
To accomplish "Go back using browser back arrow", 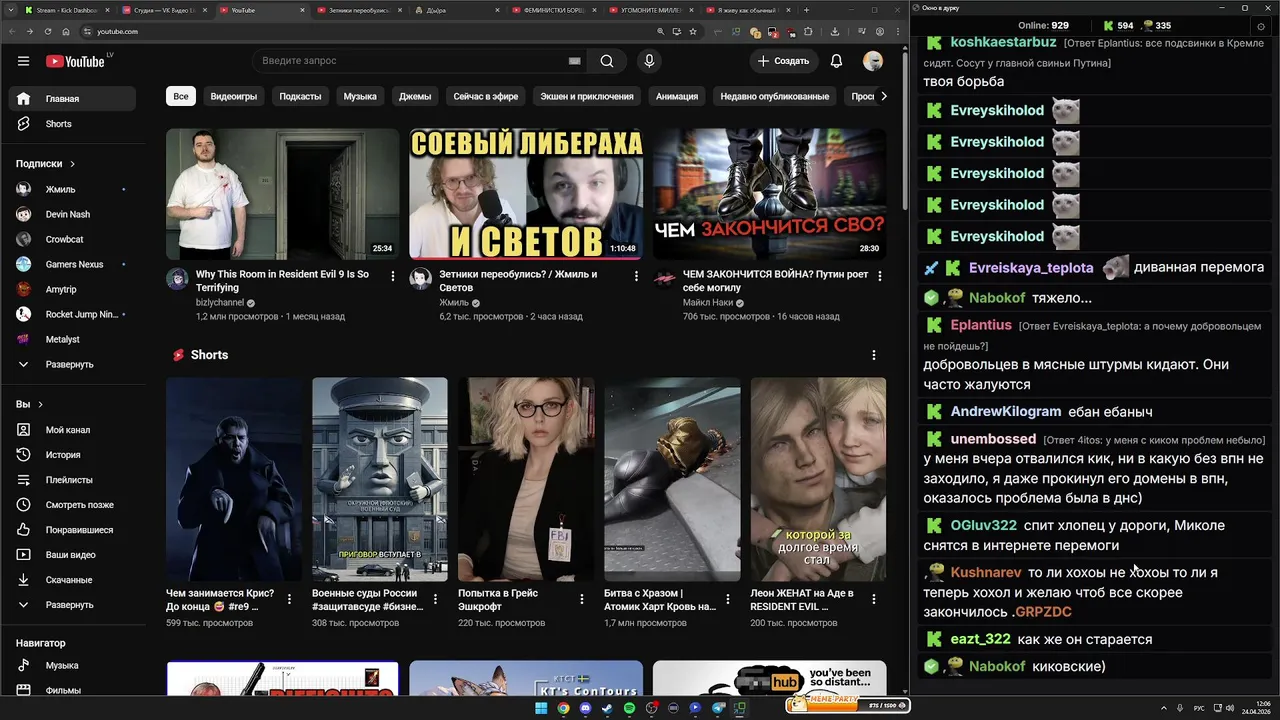I will pyautogui.click(x=11, y=32).
